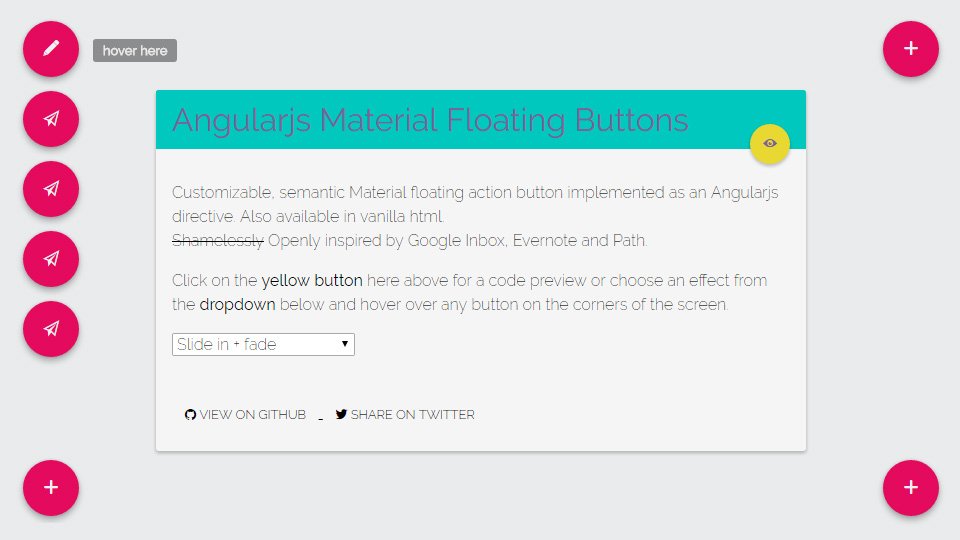Image resolution: width=960 pixels, height=540 pixels.
Task: Click the bold 'dropdown' word in description
Action: click(237, 304)
